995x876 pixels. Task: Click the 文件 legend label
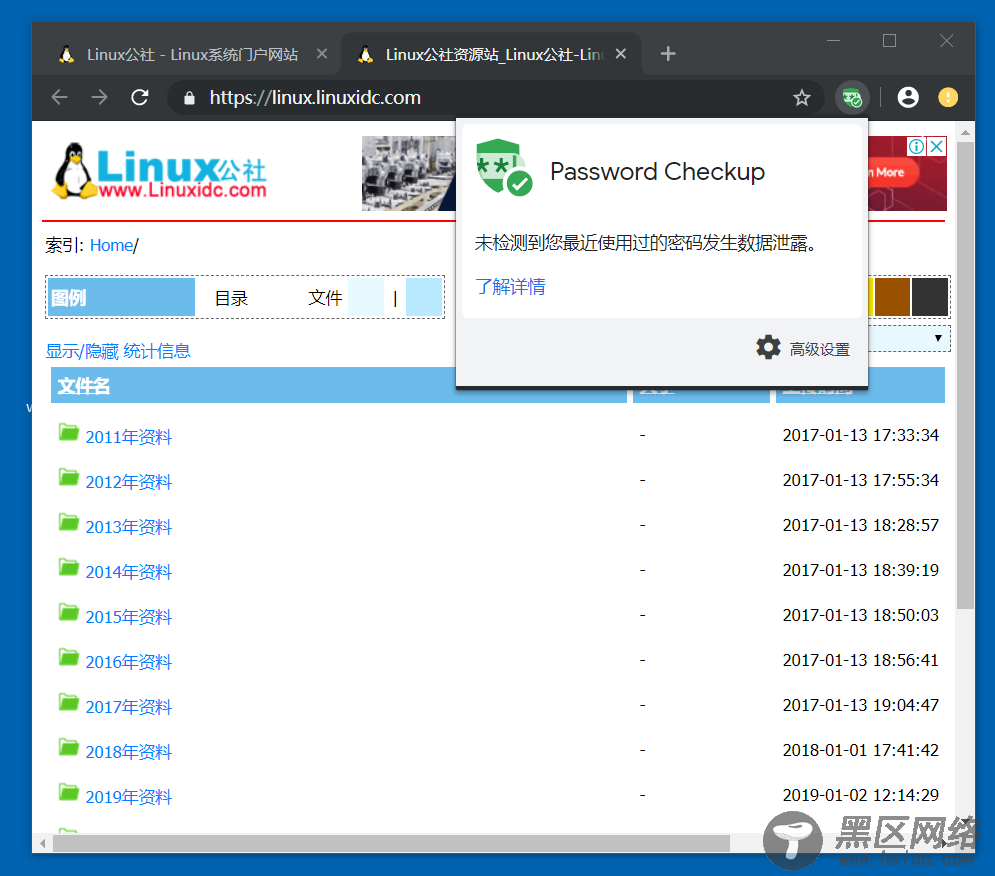click(325, 298)
